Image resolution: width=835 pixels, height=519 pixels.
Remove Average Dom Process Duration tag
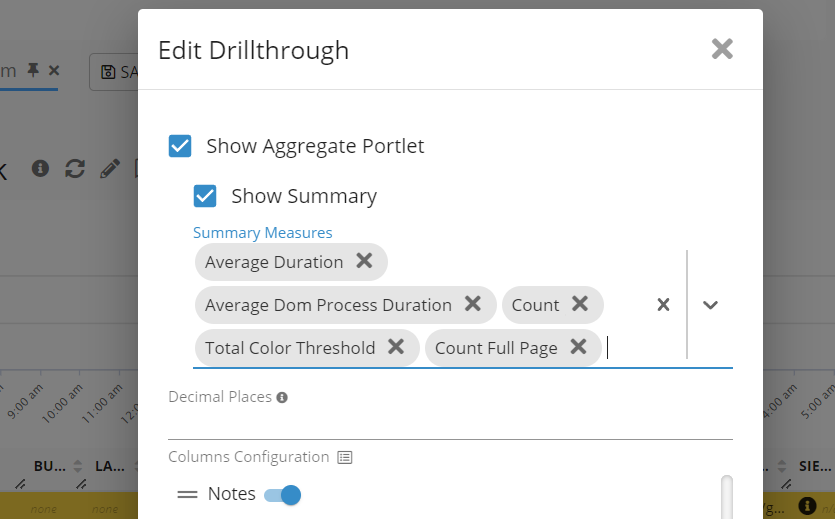[x=473, y=304]
